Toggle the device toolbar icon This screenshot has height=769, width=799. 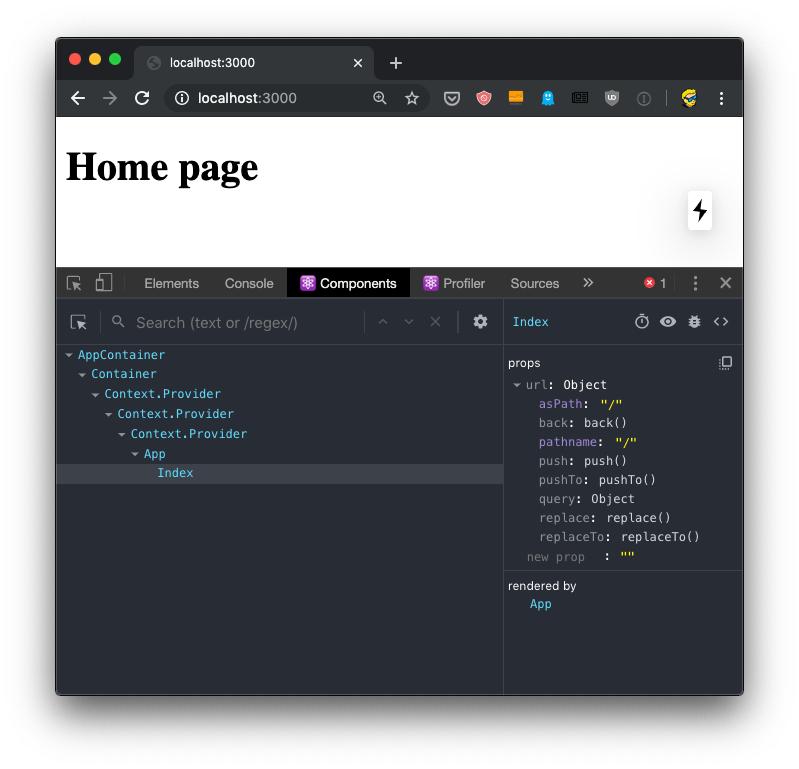(104, 283)
